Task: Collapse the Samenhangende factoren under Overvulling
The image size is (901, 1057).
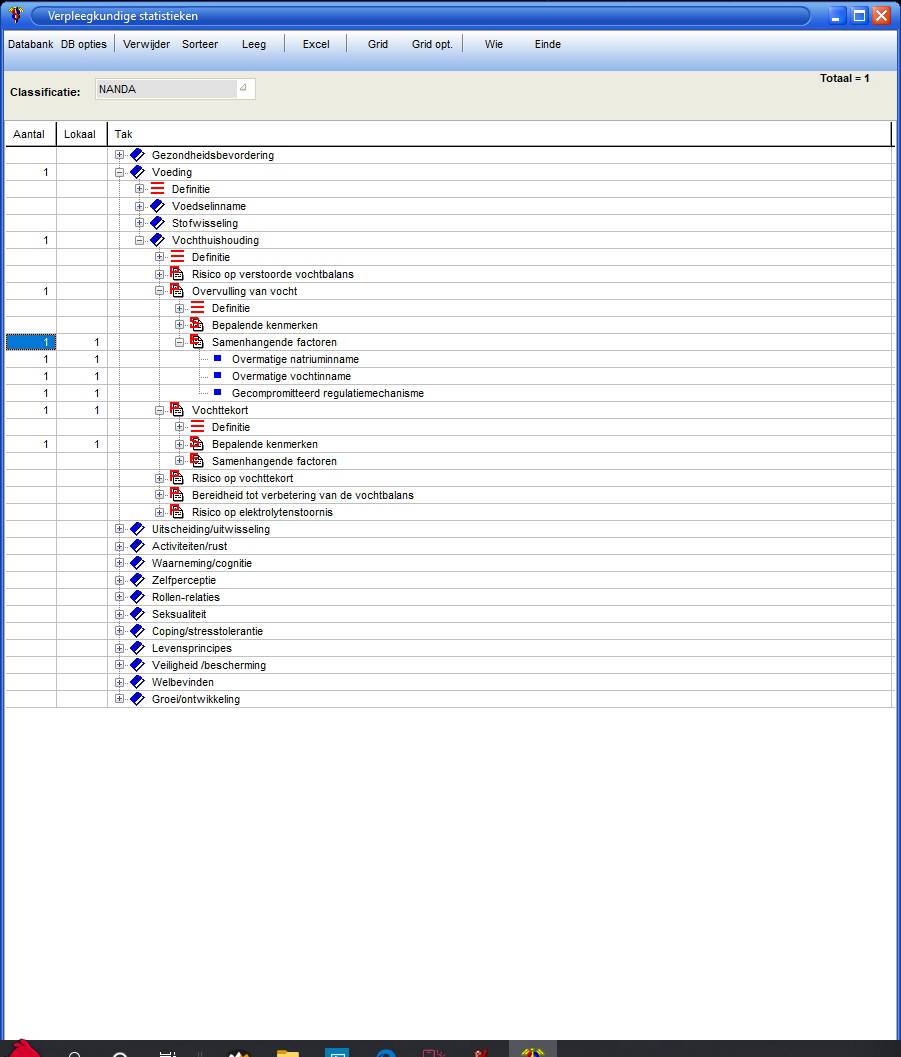Action: 180,342
